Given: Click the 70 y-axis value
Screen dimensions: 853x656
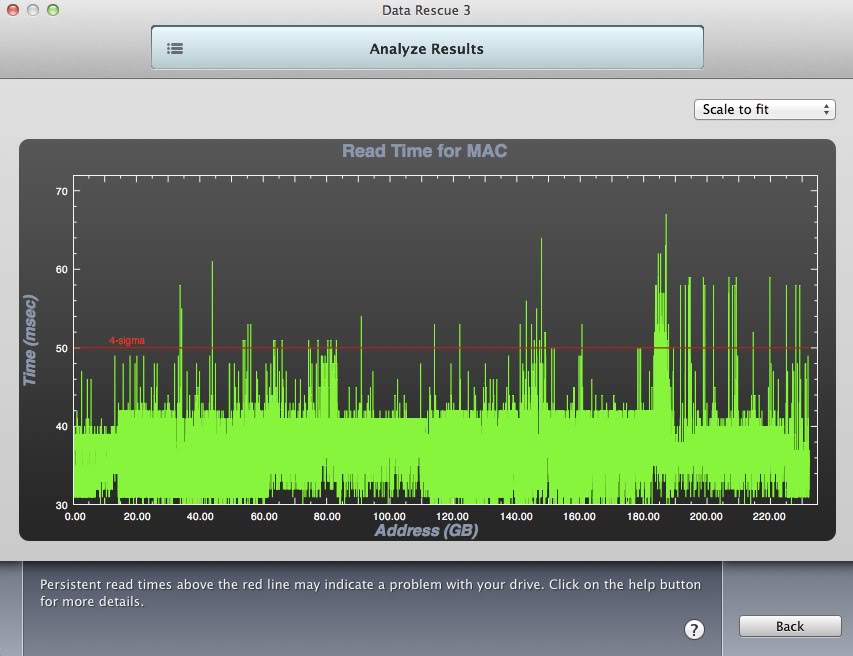Looking at the screenshot, I should 62,191.
